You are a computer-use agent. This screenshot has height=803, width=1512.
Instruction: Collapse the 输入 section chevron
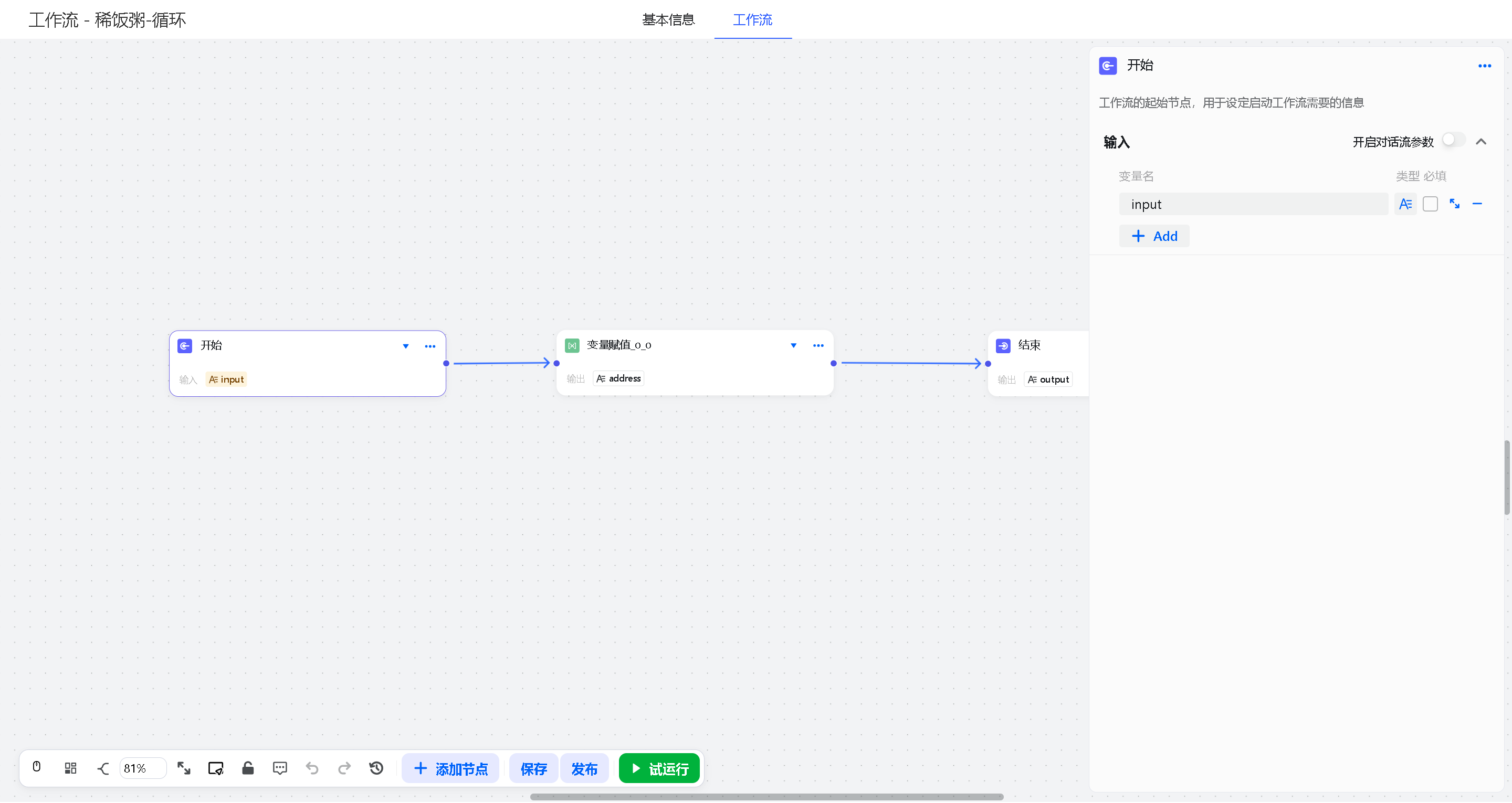coord(1481,142)
